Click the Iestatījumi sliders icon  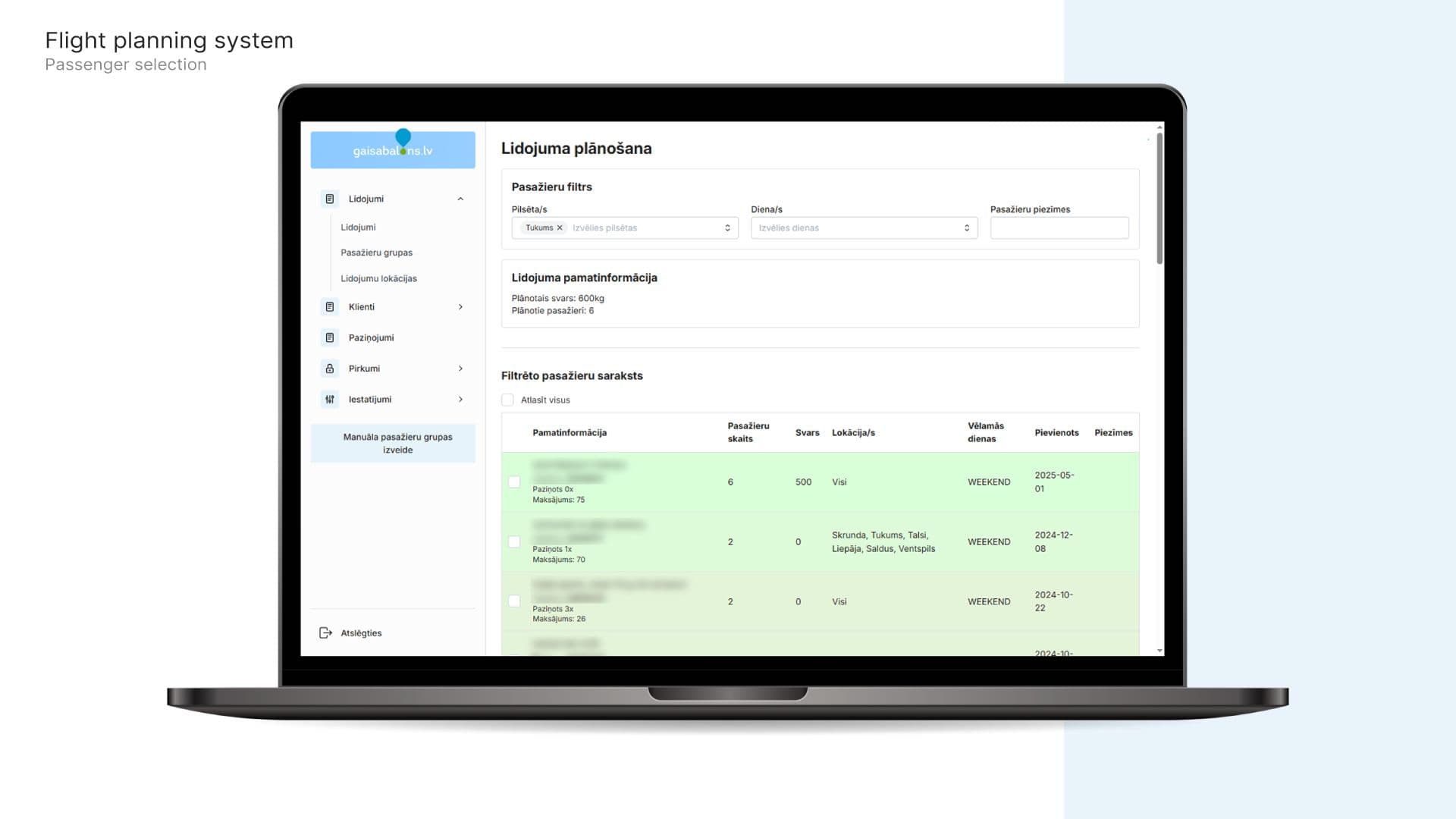click(329, 399)
